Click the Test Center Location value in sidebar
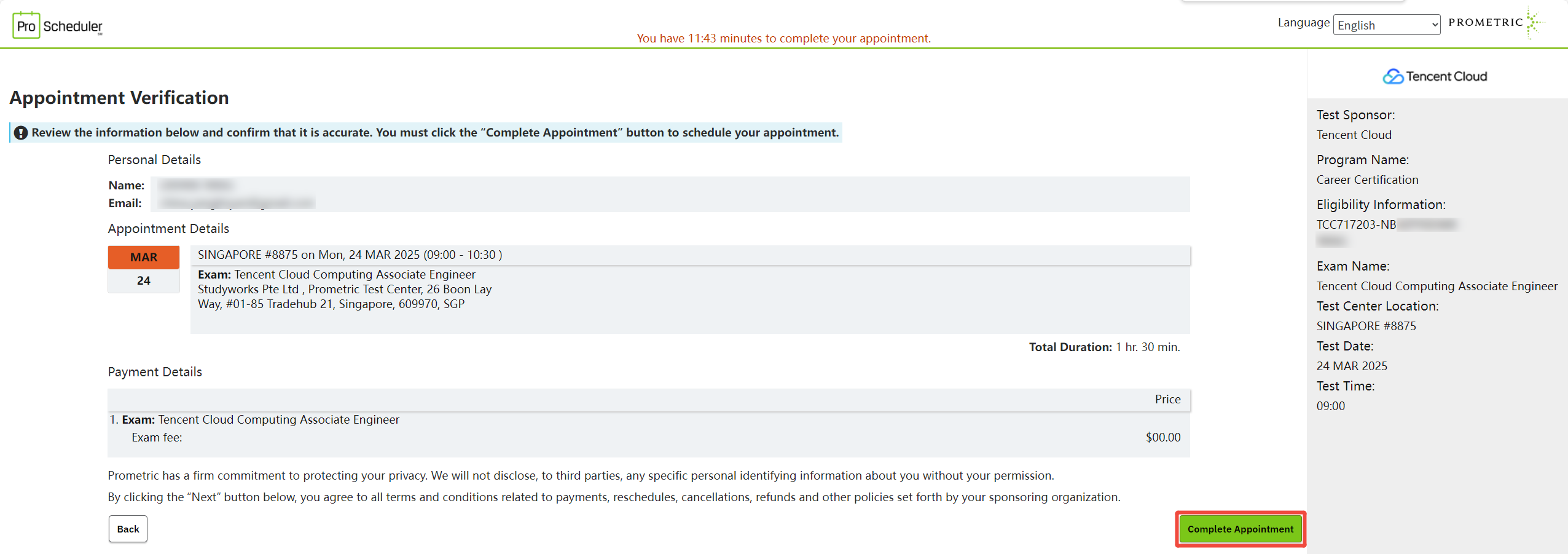 [x=1366, y=326]
